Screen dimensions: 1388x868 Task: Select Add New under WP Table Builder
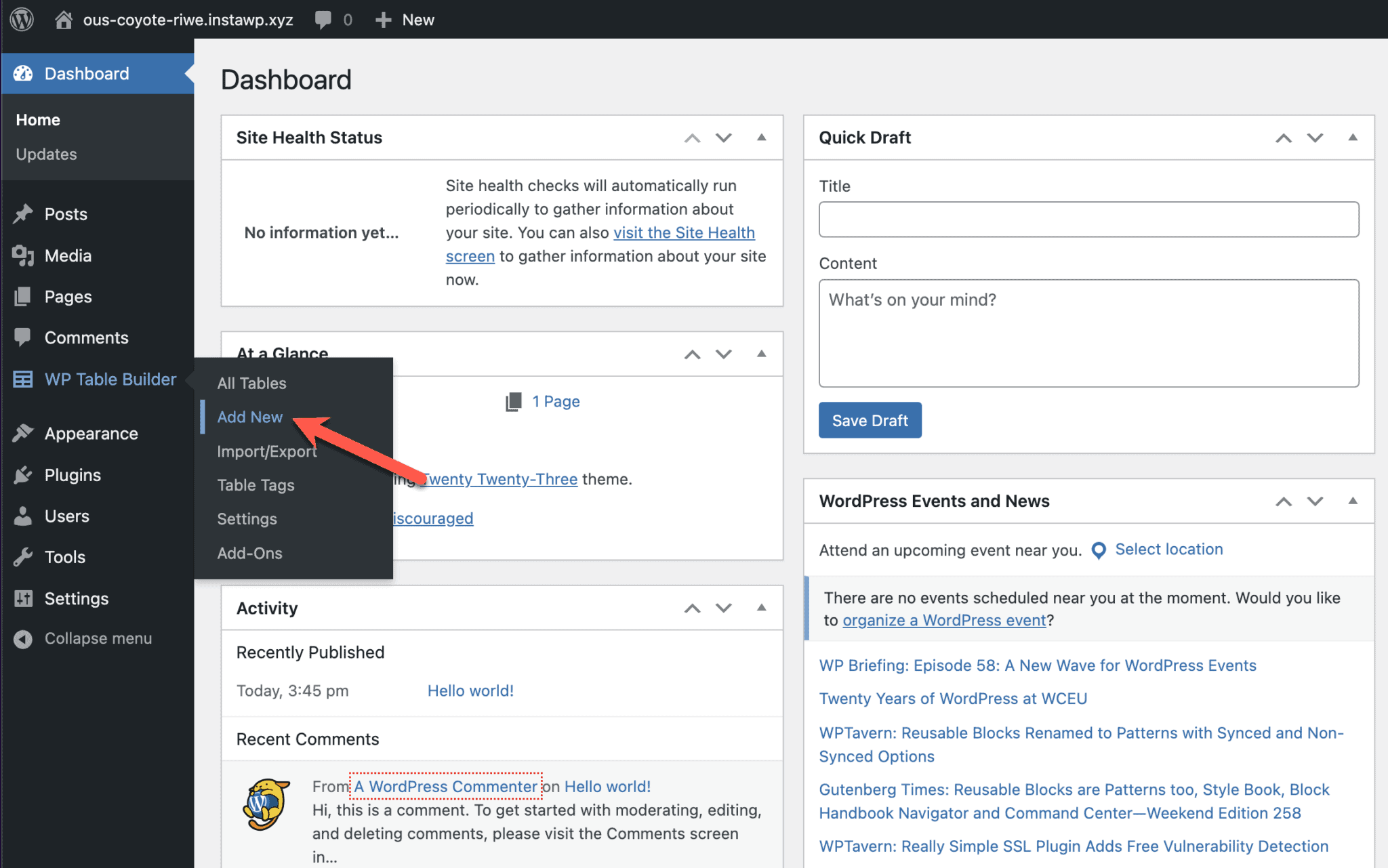click(x=249, y=417)
